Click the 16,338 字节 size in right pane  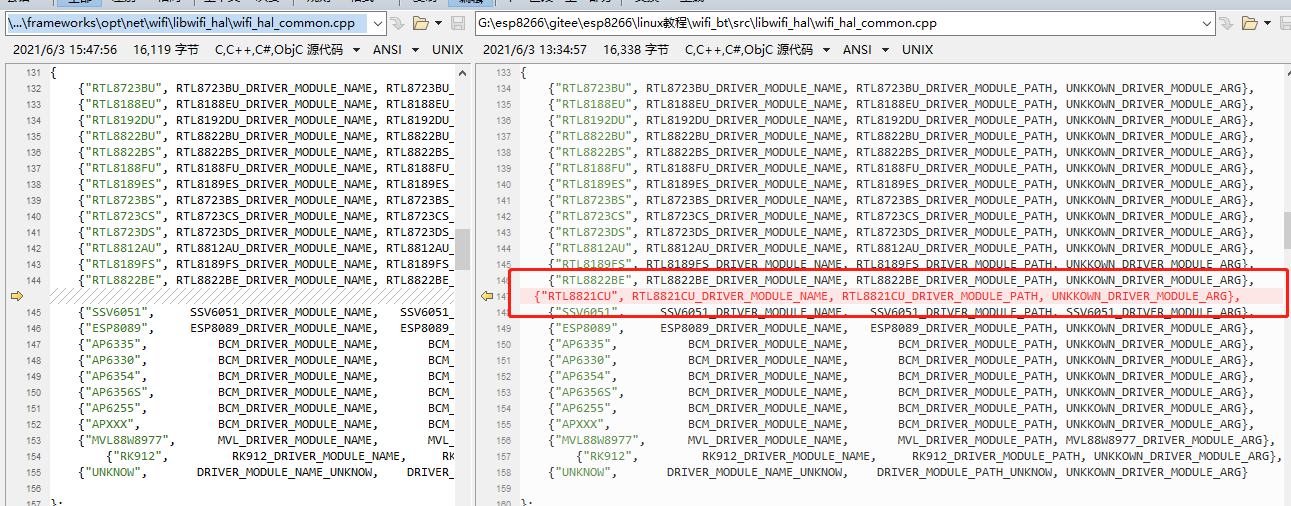(635, 49)
